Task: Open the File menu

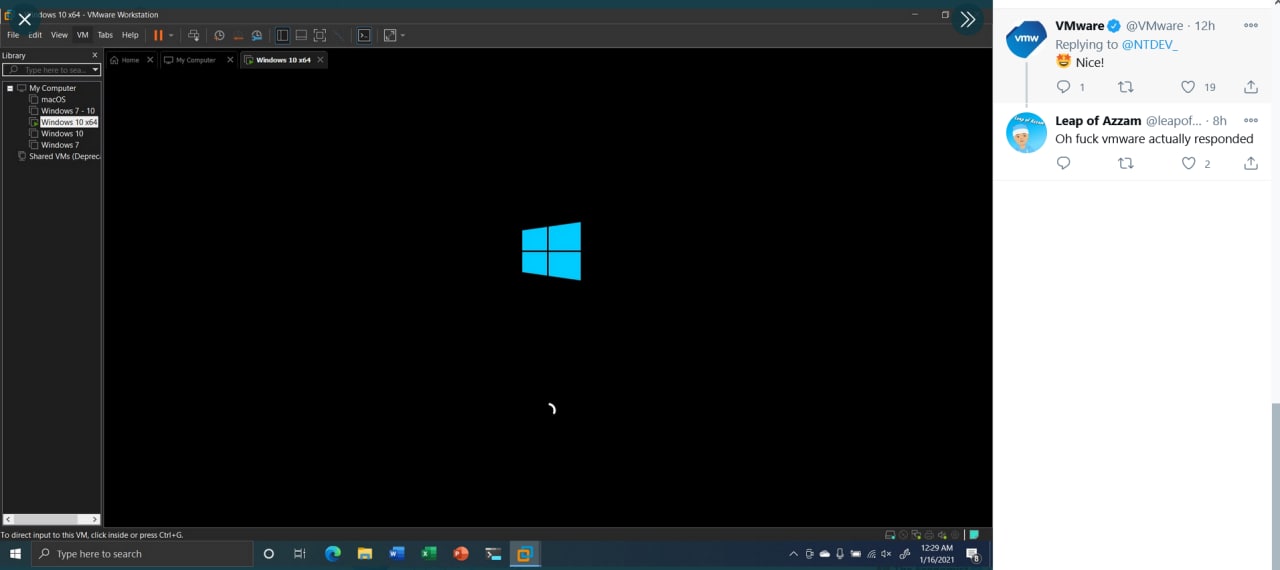Action: [13, 35]
